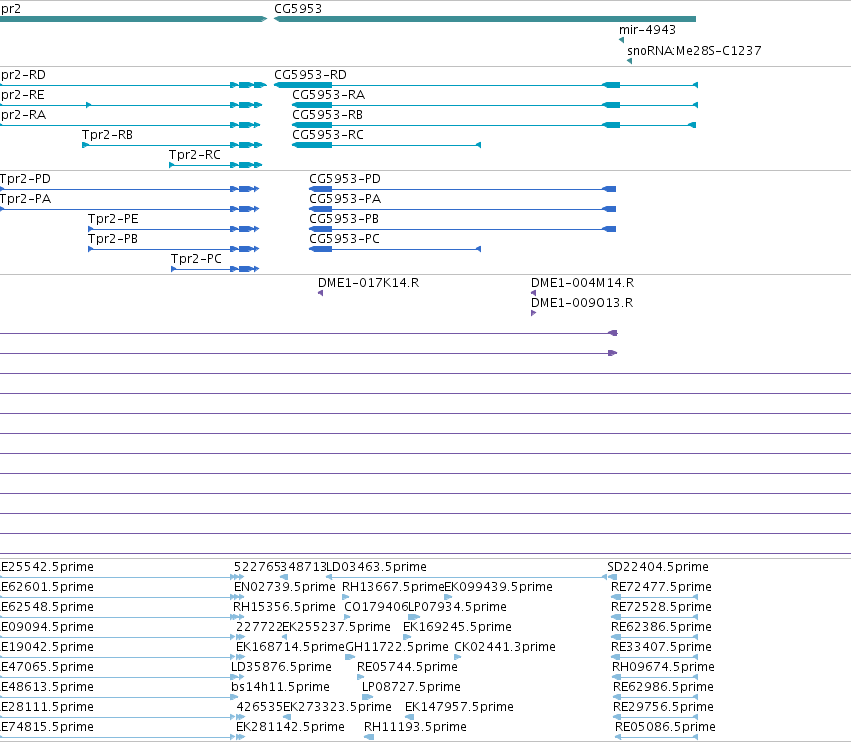Image resolution: width=851 pixels, height=742 pixels.
Task: Open the RE33407.5prime EST label
Action: (661, 648)
